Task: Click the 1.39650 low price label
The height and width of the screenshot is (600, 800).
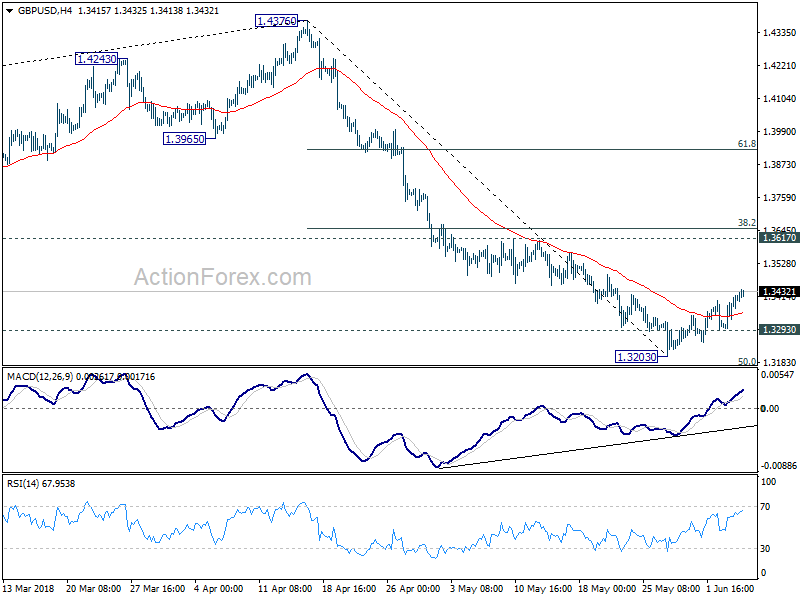Action: pos(185,139)
